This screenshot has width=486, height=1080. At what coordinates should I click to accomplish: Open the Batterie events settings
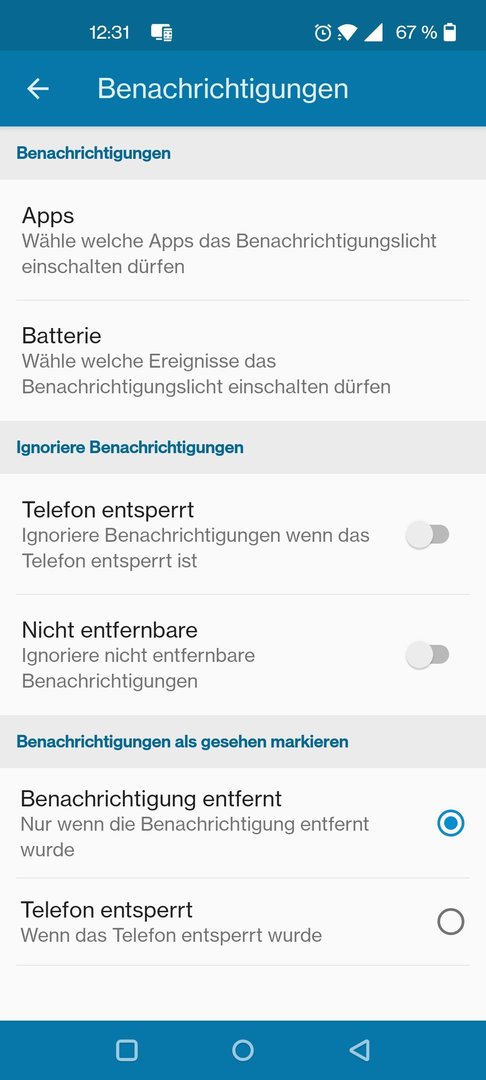pos(243,360)
